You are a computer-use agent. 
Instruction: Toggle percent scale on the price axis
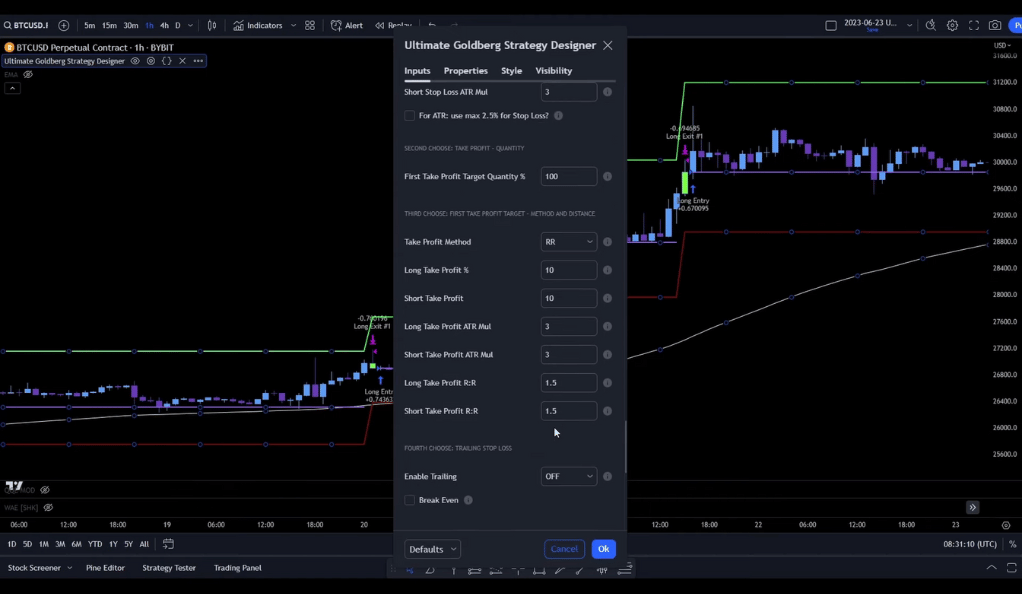tap(1012, 544)
